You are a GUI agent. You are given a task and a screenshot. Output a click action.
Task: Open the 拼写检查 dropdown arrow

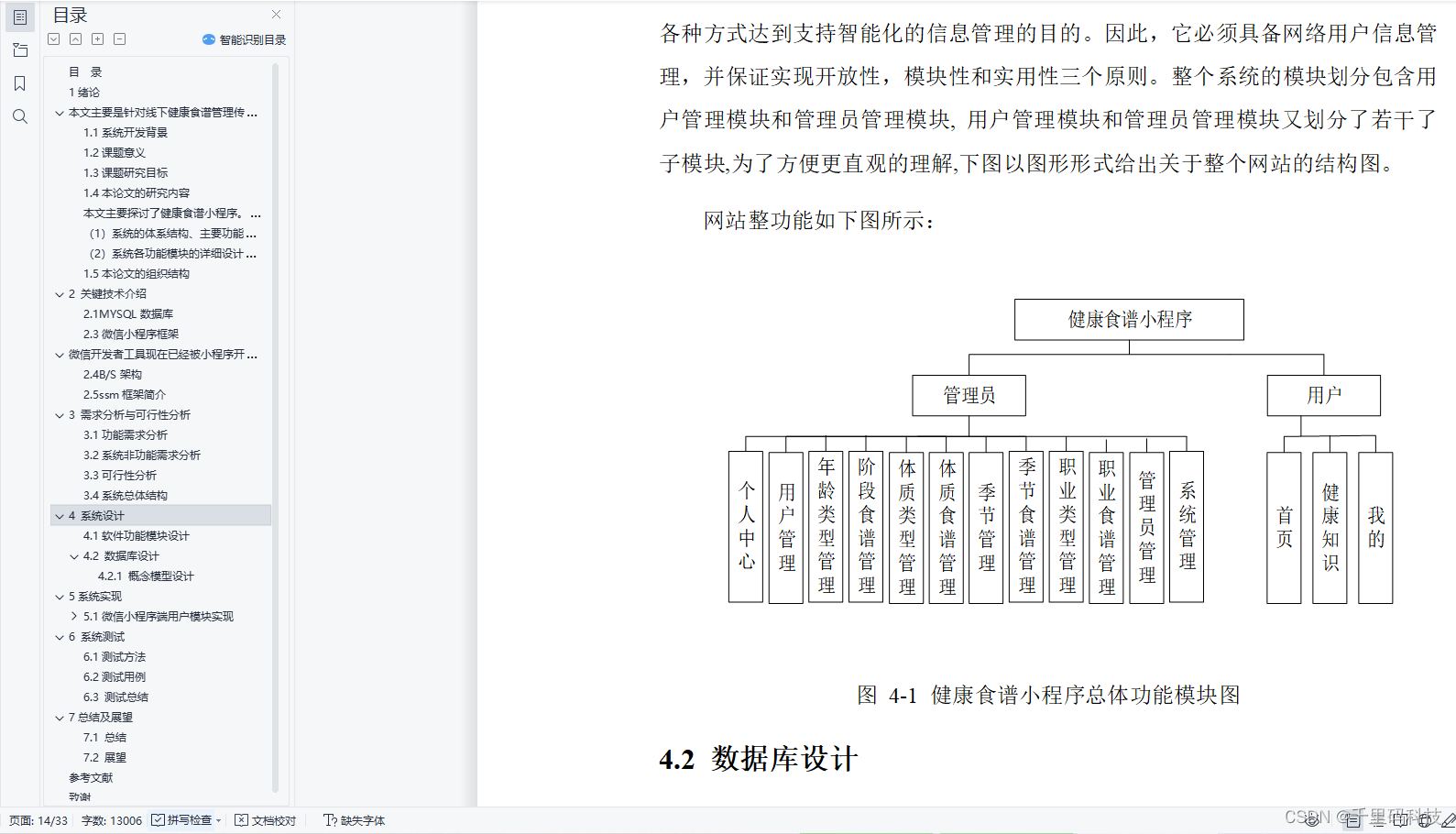coord(219,820)
